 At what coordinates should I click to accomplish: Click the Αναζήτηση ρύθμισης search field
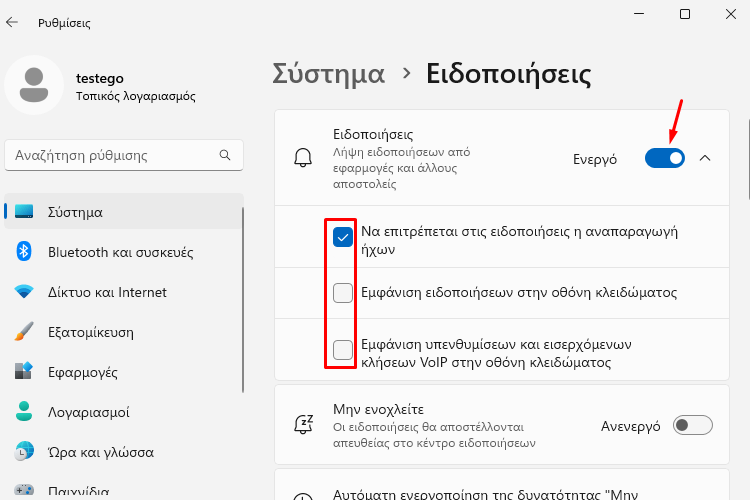click(x=124, y=155)
